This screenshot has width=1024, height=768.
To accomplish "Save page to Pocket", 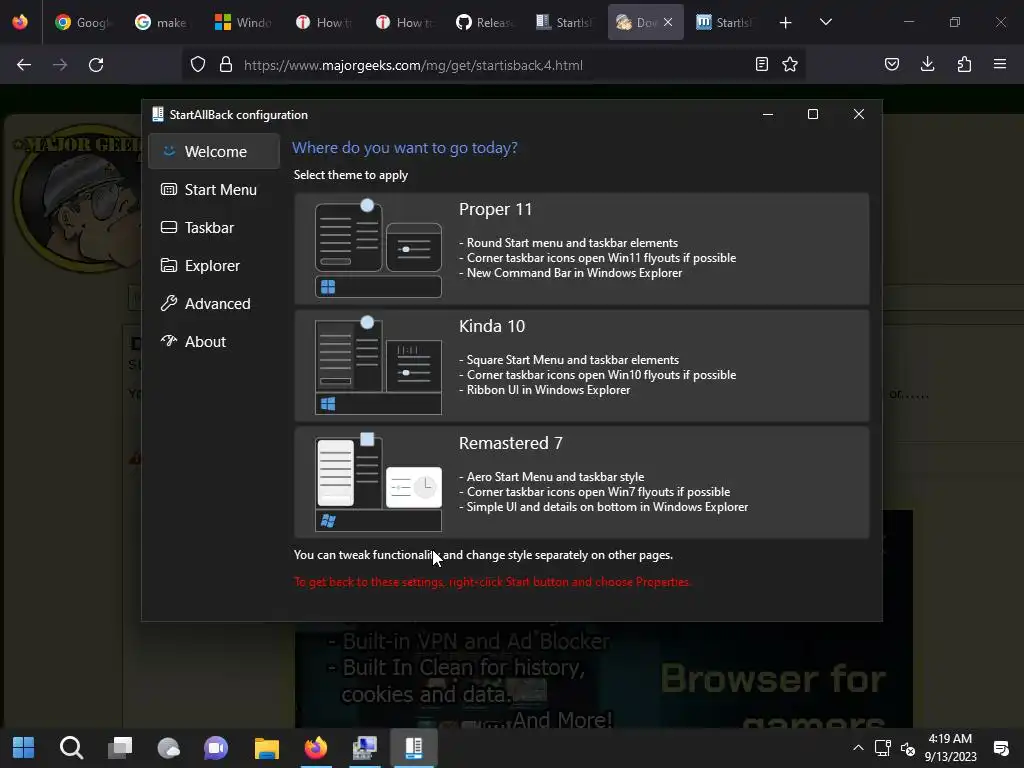I will click(892, 64).
